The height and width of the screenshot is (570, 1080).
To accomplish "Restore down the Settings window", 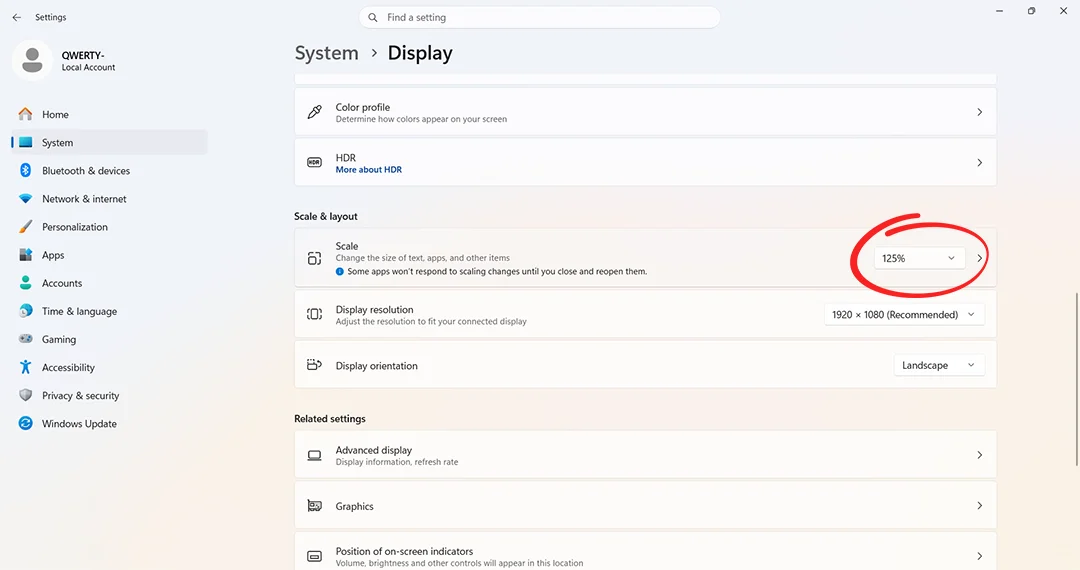I will (x=1031, y=11).
